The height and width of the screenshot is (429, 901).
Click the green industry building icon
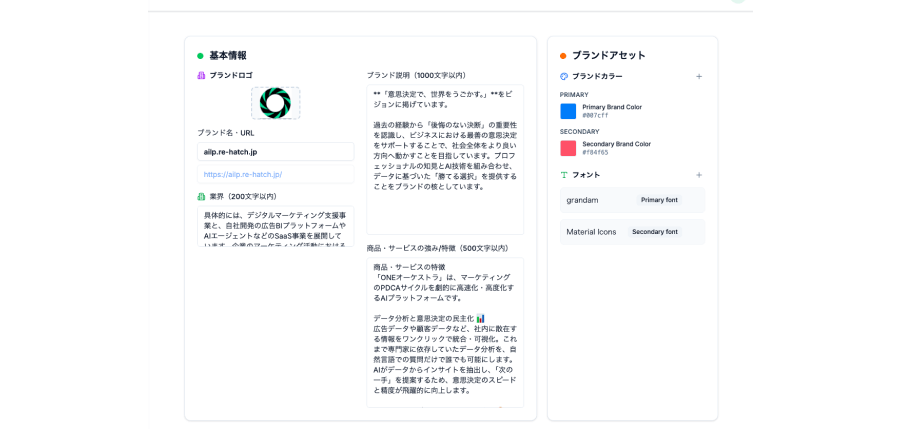pyautogui.click(x=201, y=196)
